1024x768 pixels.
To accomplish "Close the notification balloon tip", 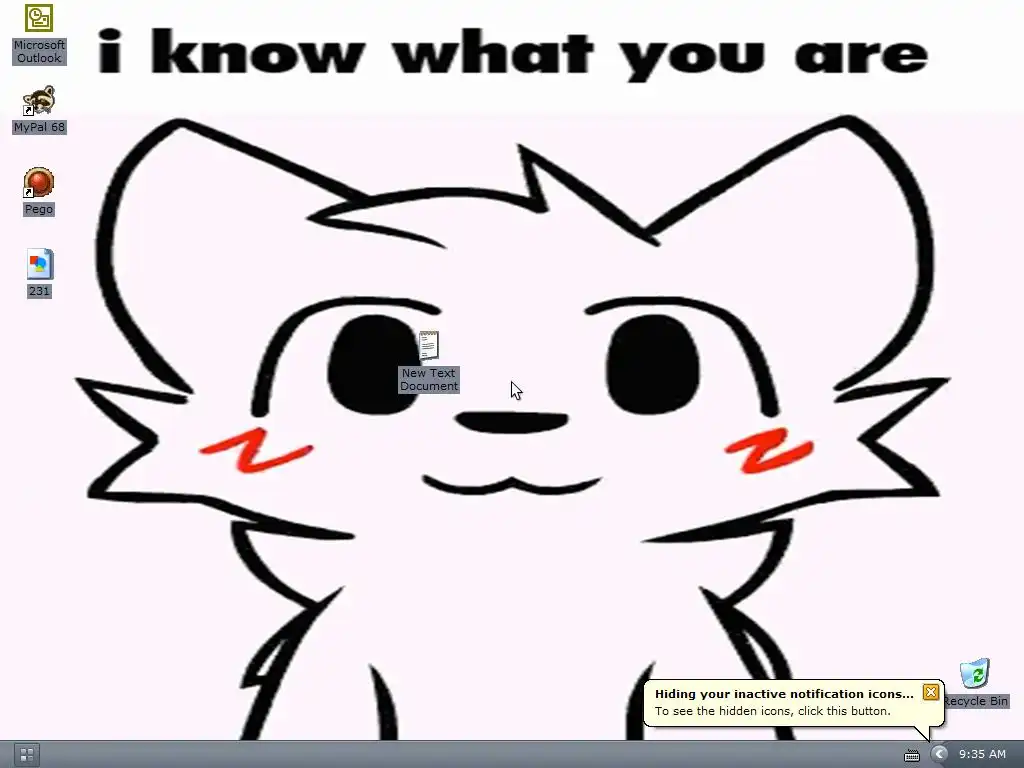I will [931, 692].
